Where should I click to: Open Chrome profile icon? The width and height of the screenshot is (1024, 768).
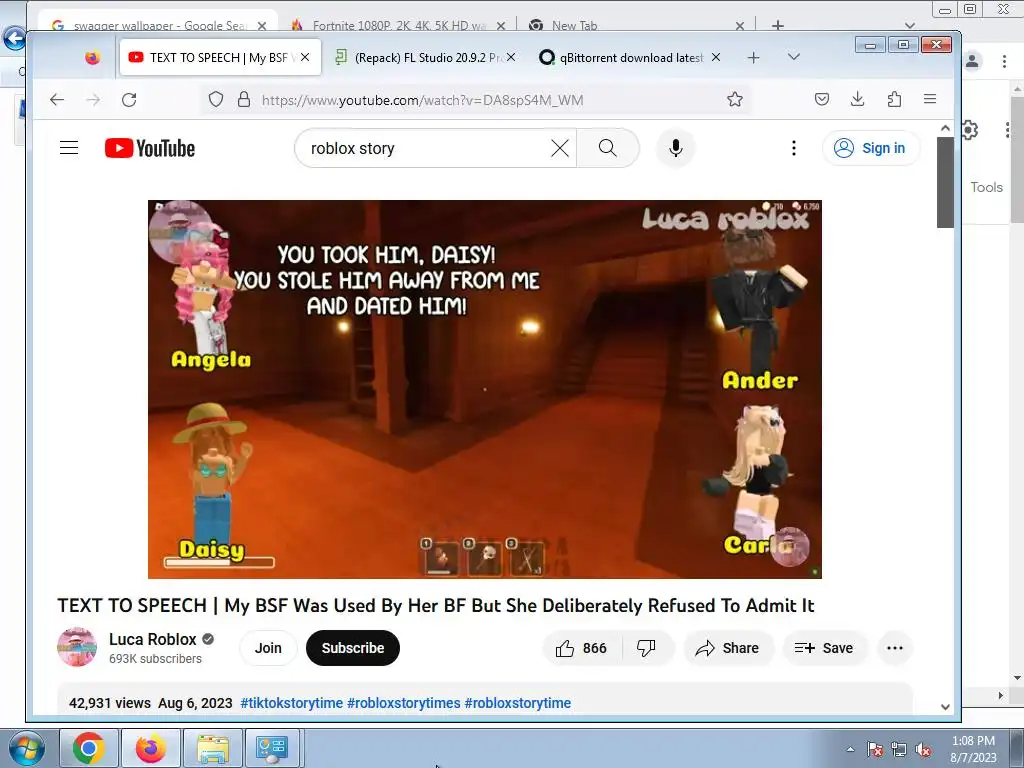point(972,61)
